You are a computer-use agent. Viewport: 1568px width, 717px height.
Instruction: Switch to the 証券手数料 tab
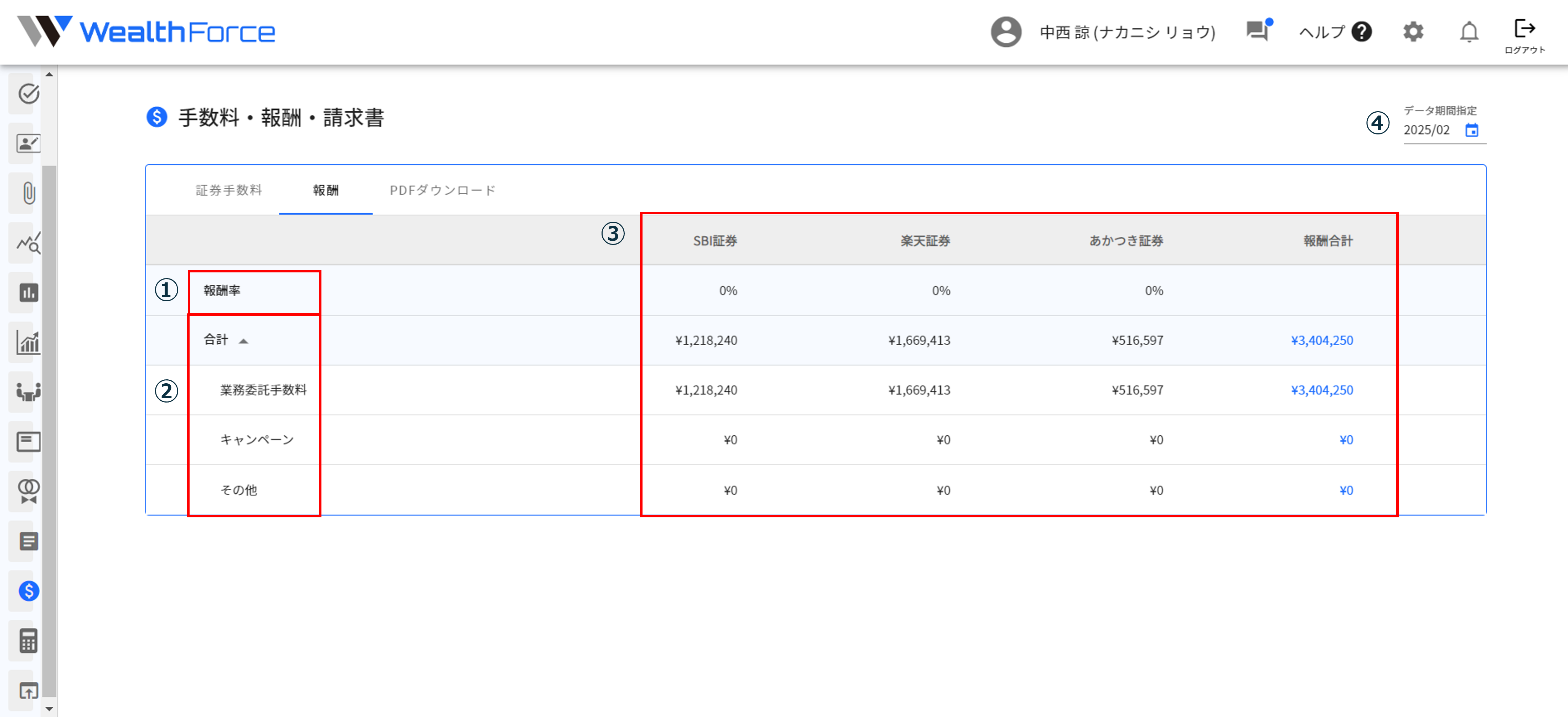[x=229, y=190]
